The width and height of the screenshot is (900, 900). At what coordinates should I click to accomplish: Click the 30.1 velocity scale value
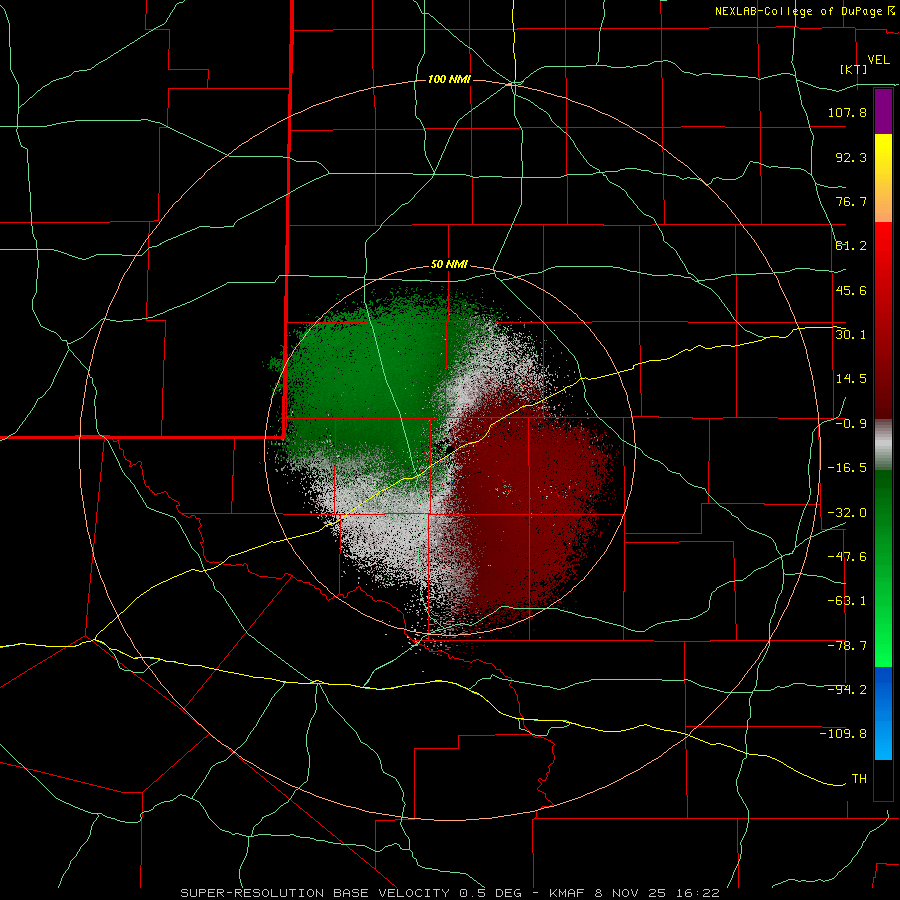tap(851, 335)
